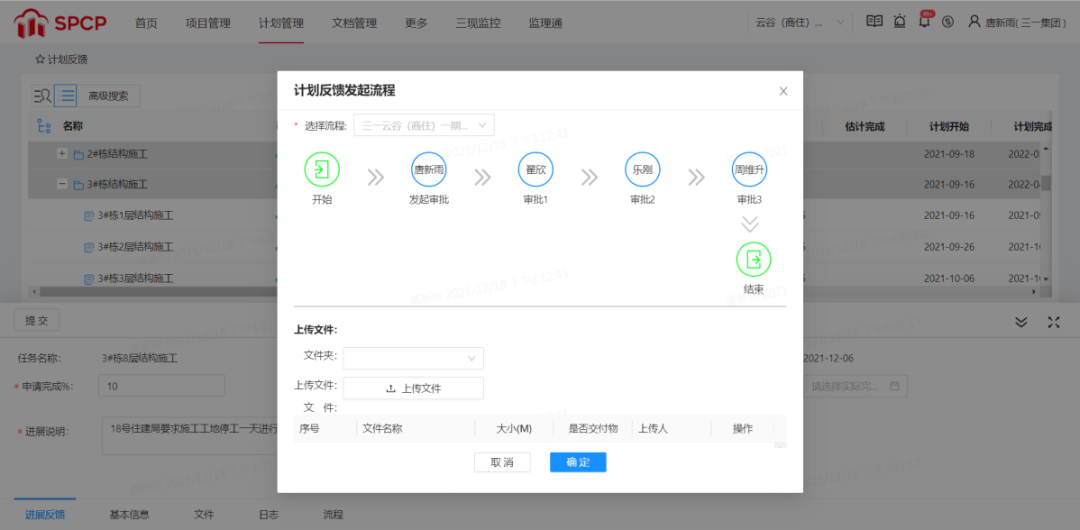The image size is (1080, 530).
Task: Select the 审批3 approver node 周维升
Action: [749, 170]
